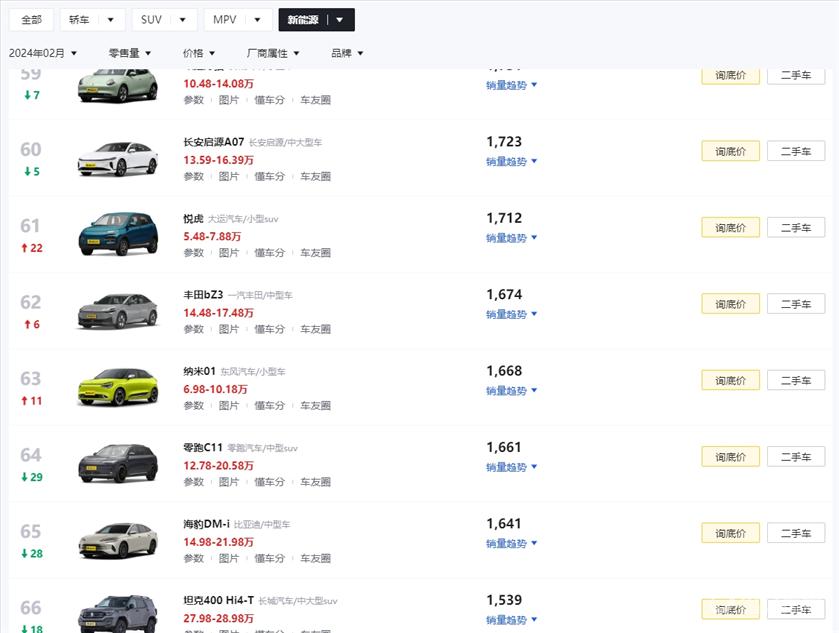Open the 厂商属性 filter dropdown
839x633 pixels.
[273, 53]
